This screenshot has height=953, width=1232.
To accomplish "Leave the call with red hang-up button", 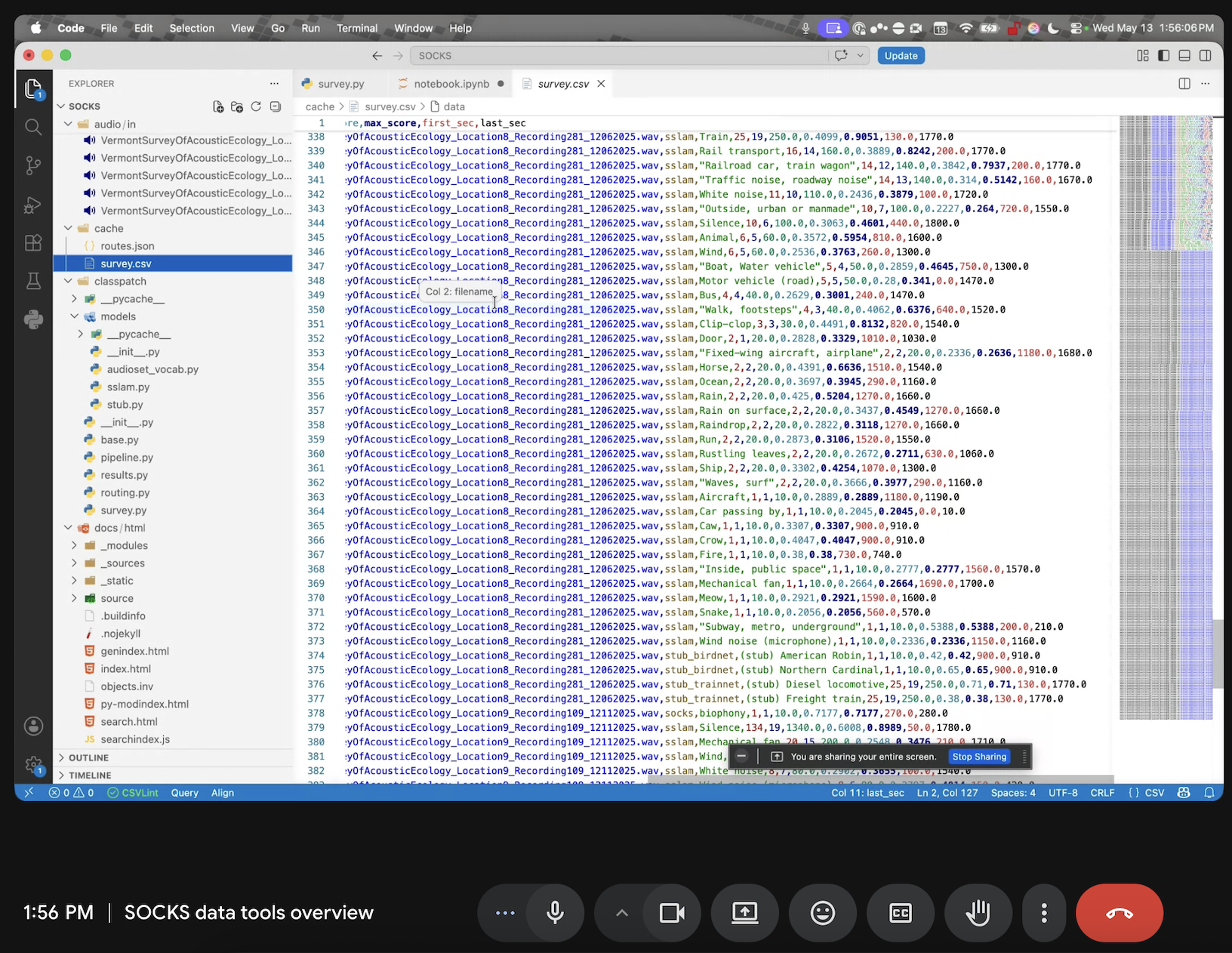I will [1120, 913].
